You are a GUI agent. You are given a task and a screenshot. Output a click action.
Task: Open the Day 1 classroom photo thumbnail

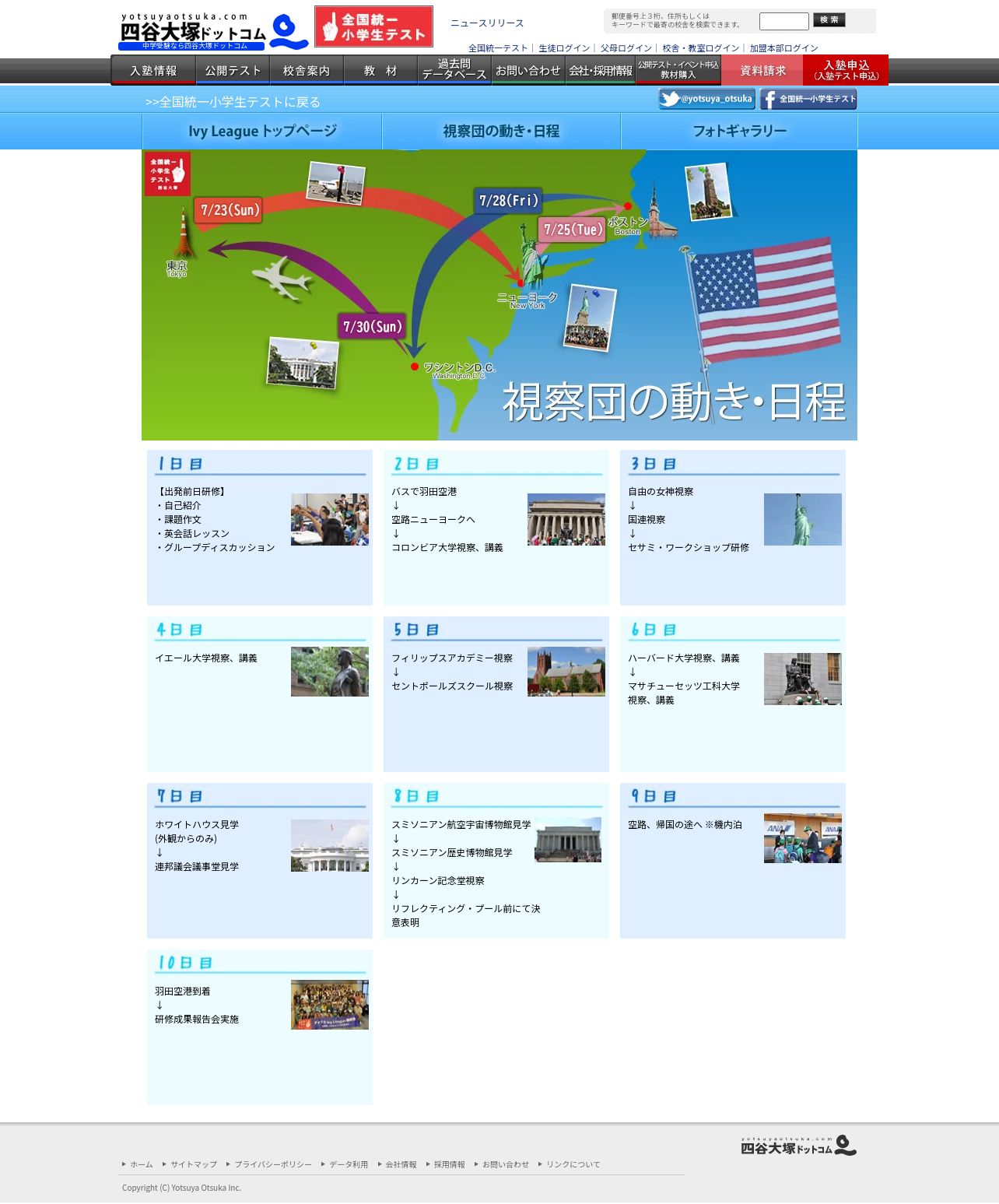click(330, 519)
